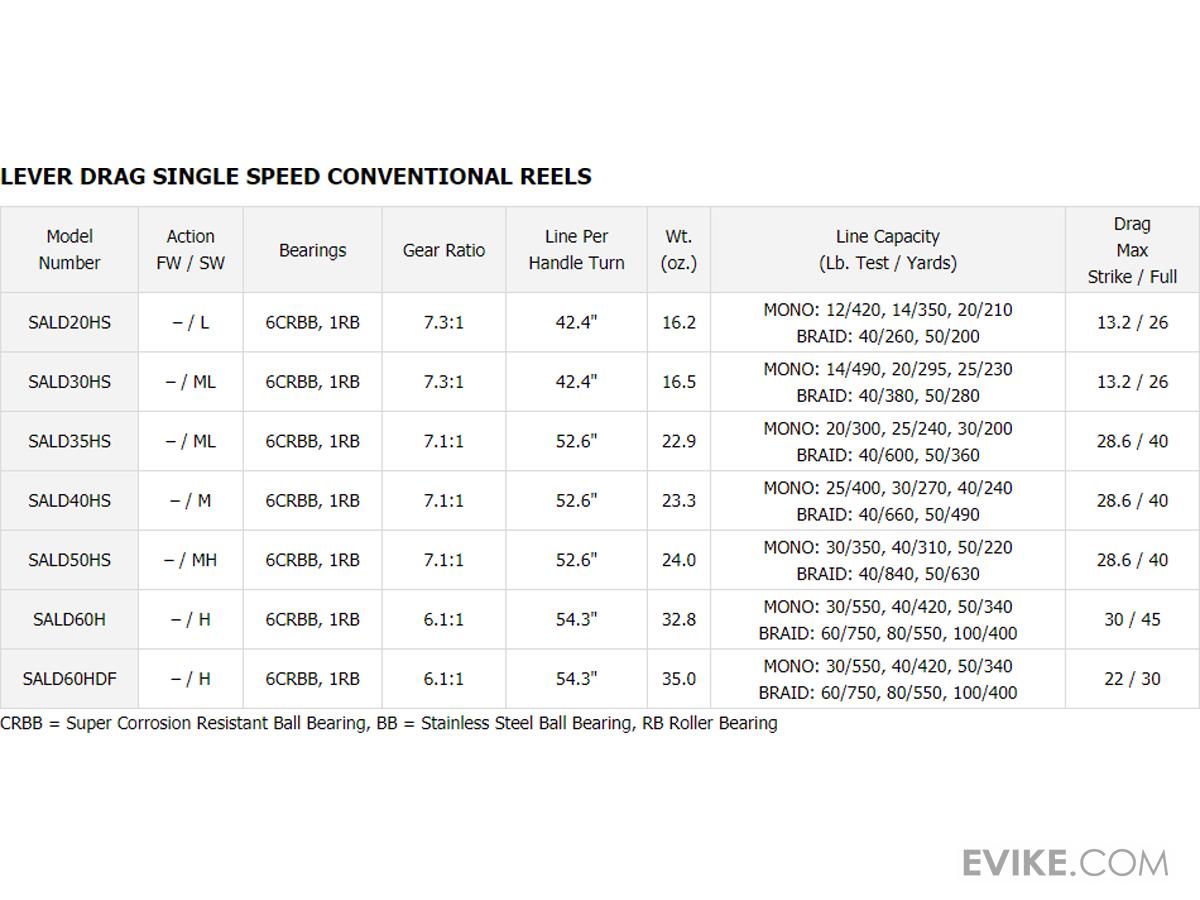The width and height of the screenshot is (1200, 900).
Task: Select the Gear Ratio column header
Action: pos(444,250)
